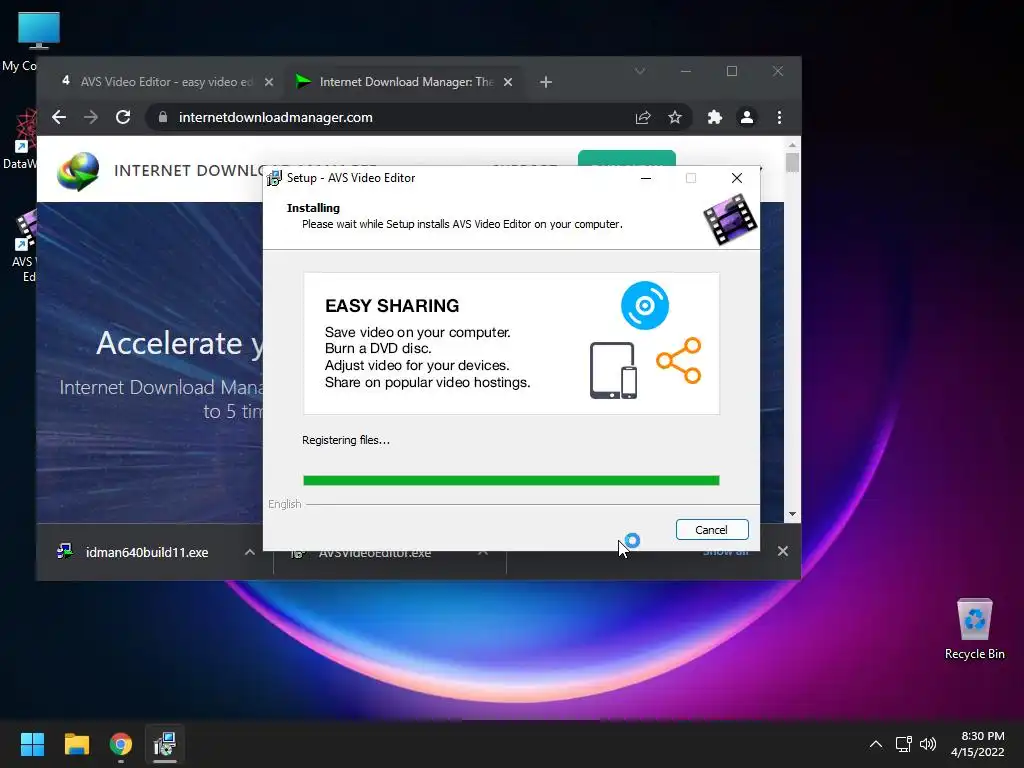The image size is (1024, 768).
Task: Click the site lock icon in address bar
Action: 163,117
